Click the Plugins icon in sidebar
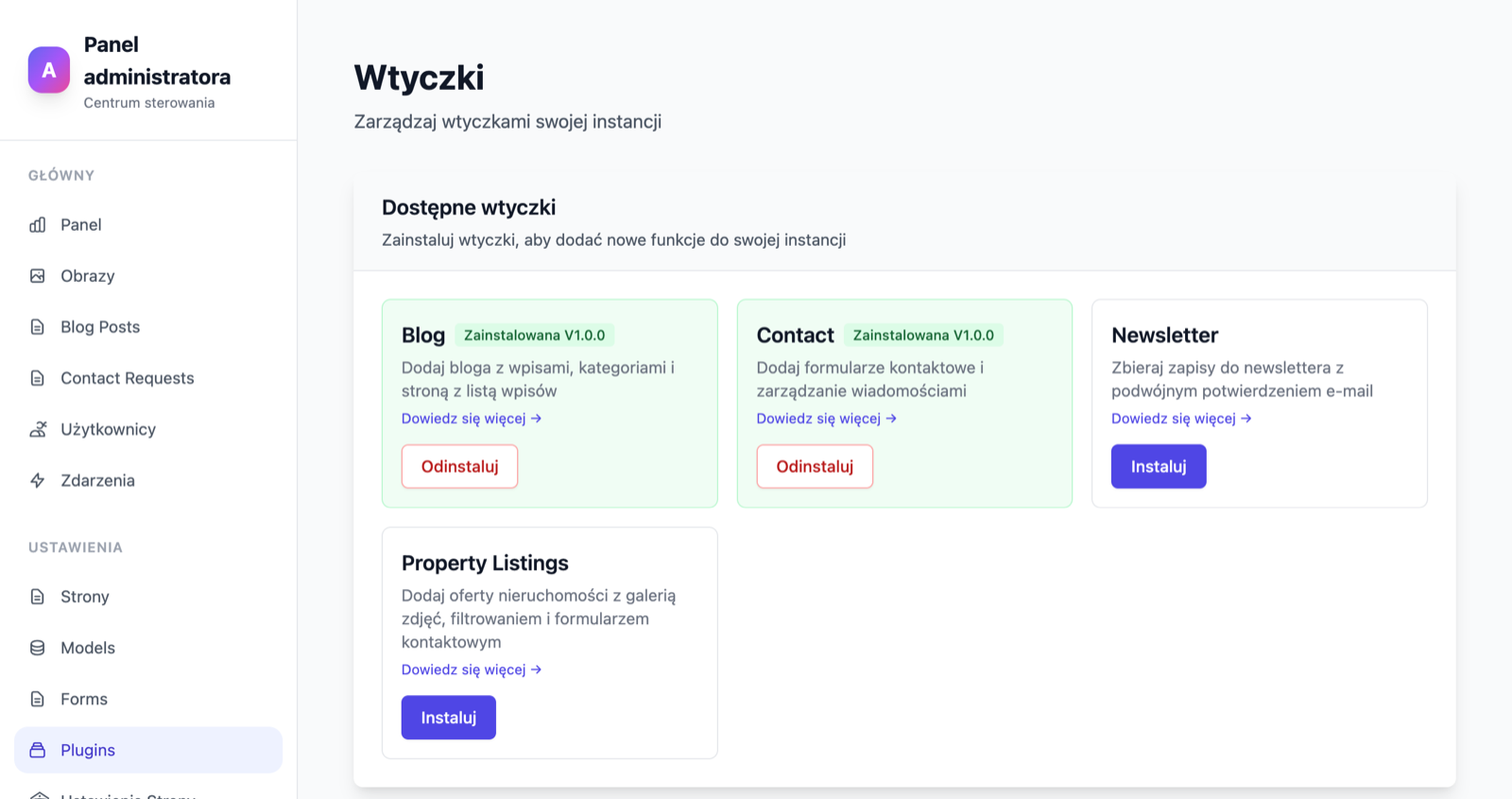Image resolution: width=1512 pixels, height=799 pixels. click(38, 750)
